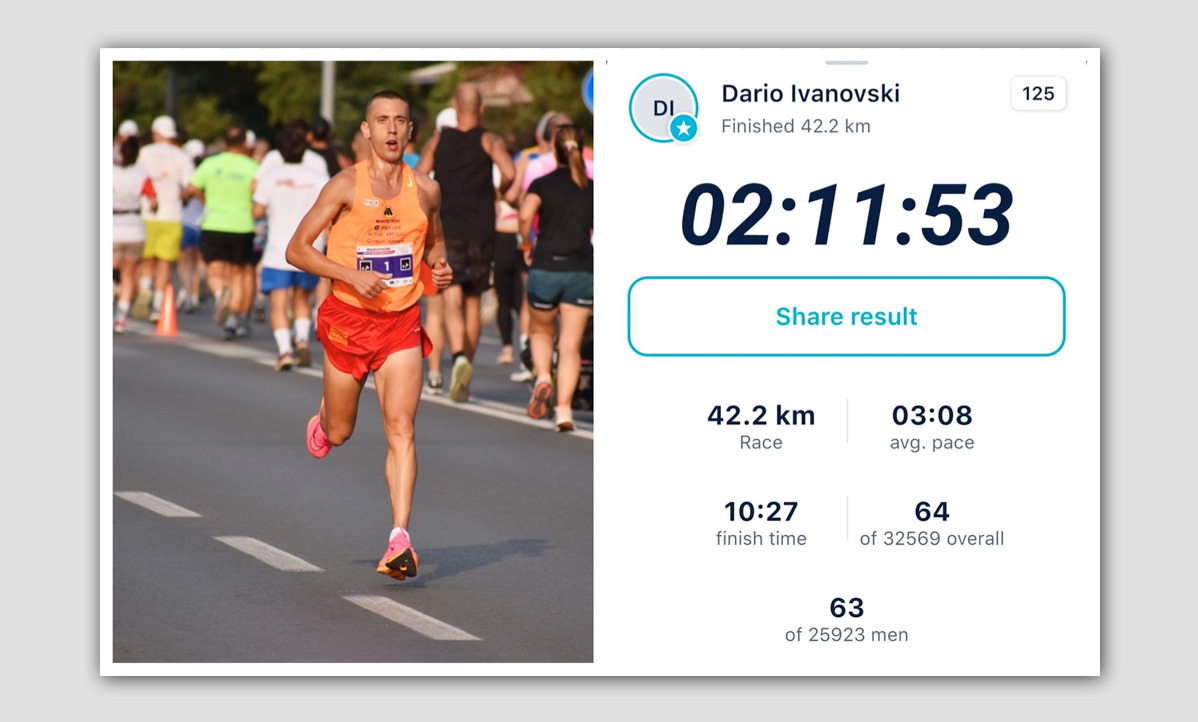
Task: Click the star badge on avatar
Action: (x=684, y=128)
